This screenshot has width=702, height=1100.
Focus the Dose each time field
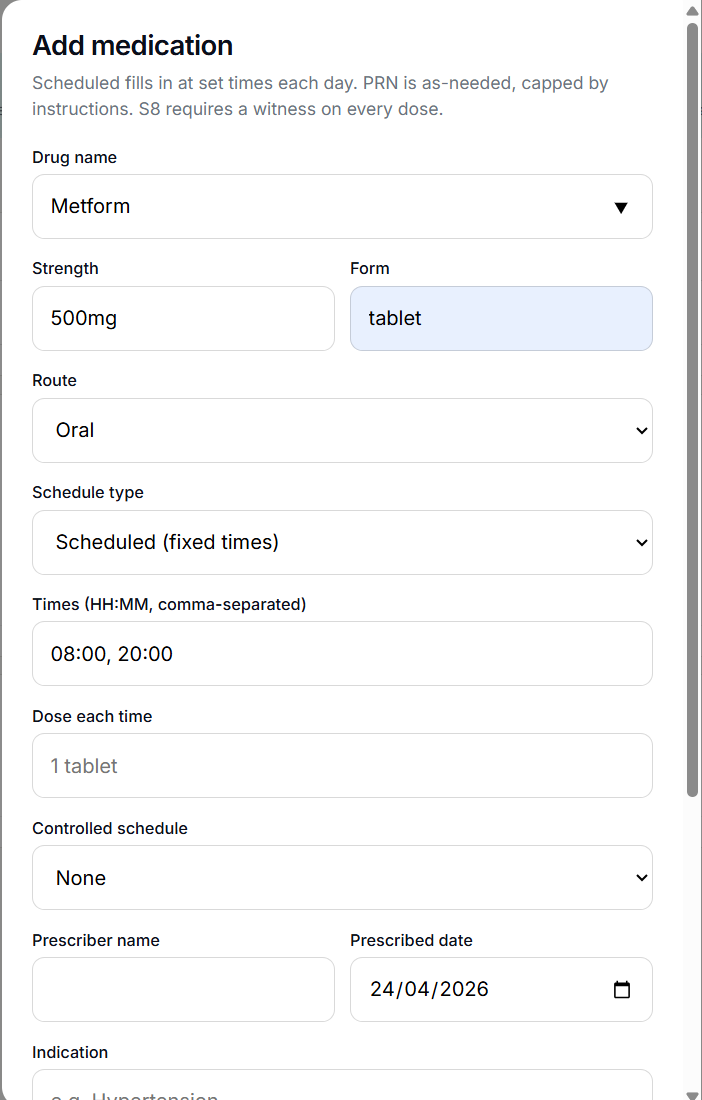[342, 765]
